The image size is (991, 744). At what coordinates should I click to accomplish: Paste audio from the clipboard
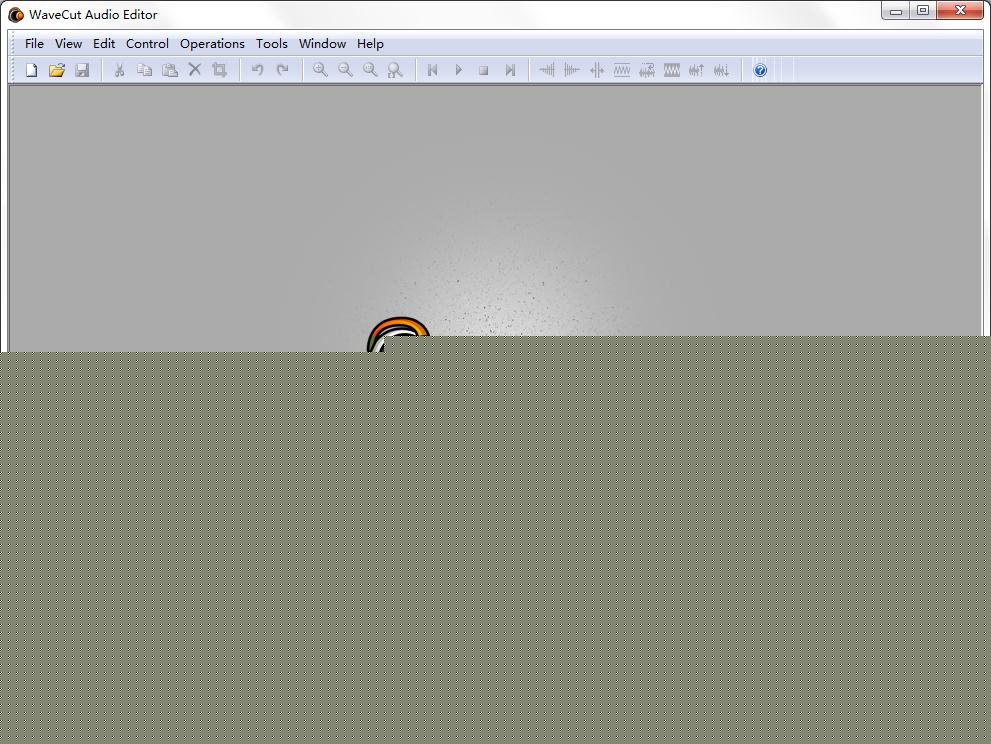[170, 70]
